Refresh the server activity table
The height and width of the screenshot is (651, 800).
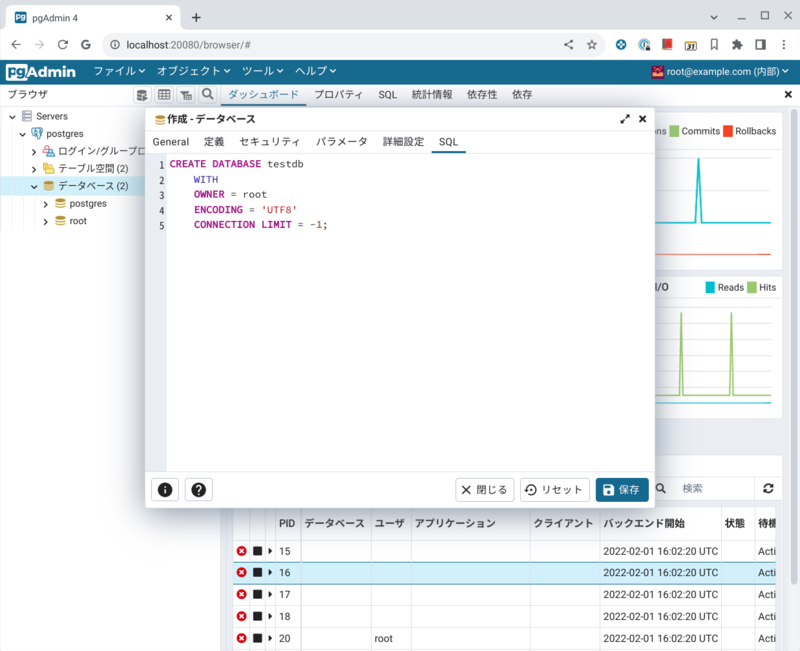coord(768,488)
